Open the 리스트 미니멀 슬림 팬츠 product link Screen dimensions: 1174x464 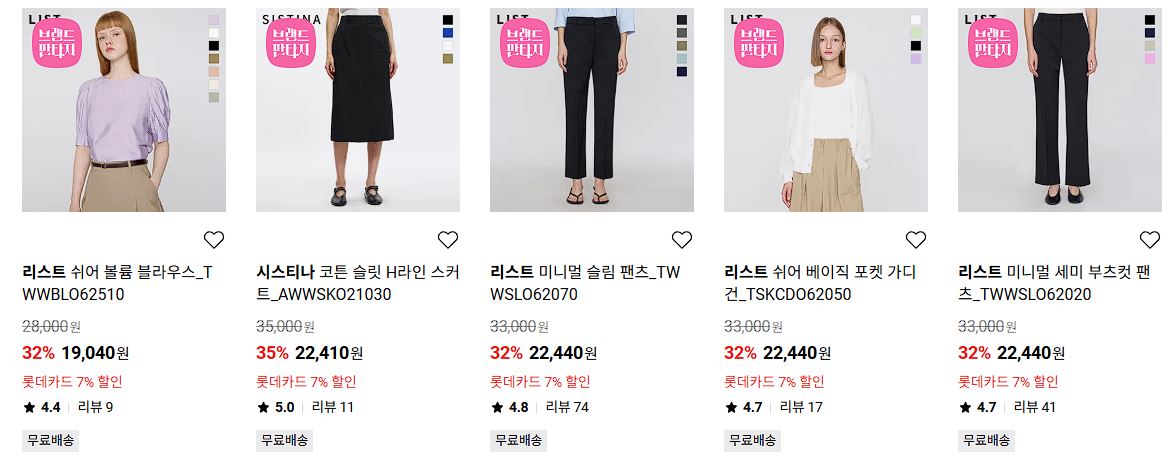pos(586,283)
